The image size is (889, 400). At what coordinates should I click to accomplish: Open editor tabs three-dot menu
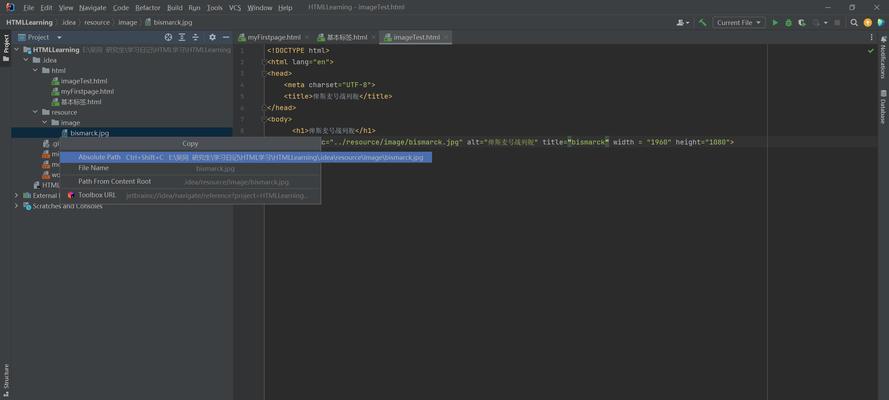871,37
